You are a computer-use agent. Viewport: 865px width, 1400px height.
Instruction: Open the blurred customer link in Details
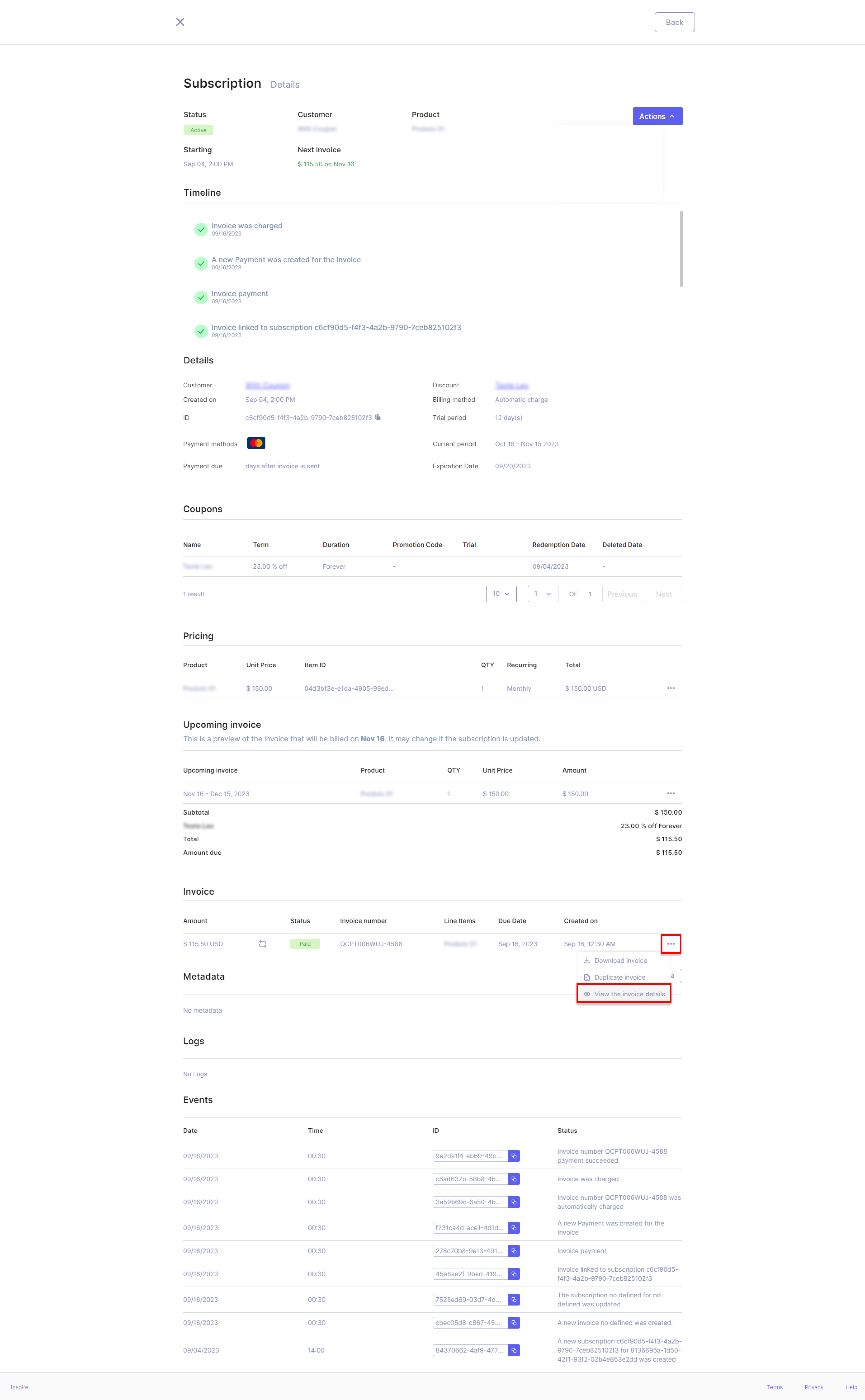click(x=267, y=385)
